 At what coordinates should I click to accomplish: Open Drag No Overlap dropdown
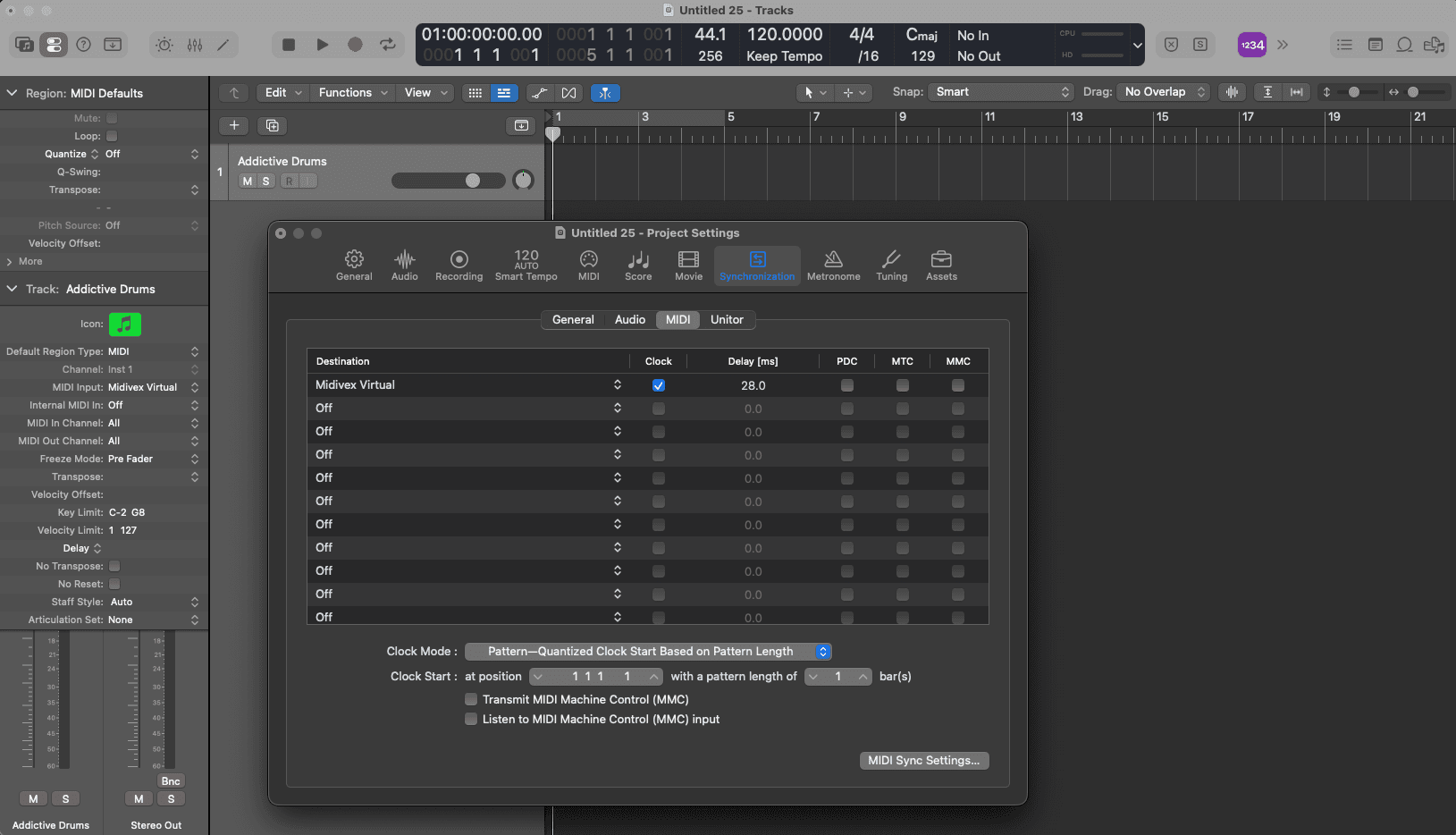1163,92
